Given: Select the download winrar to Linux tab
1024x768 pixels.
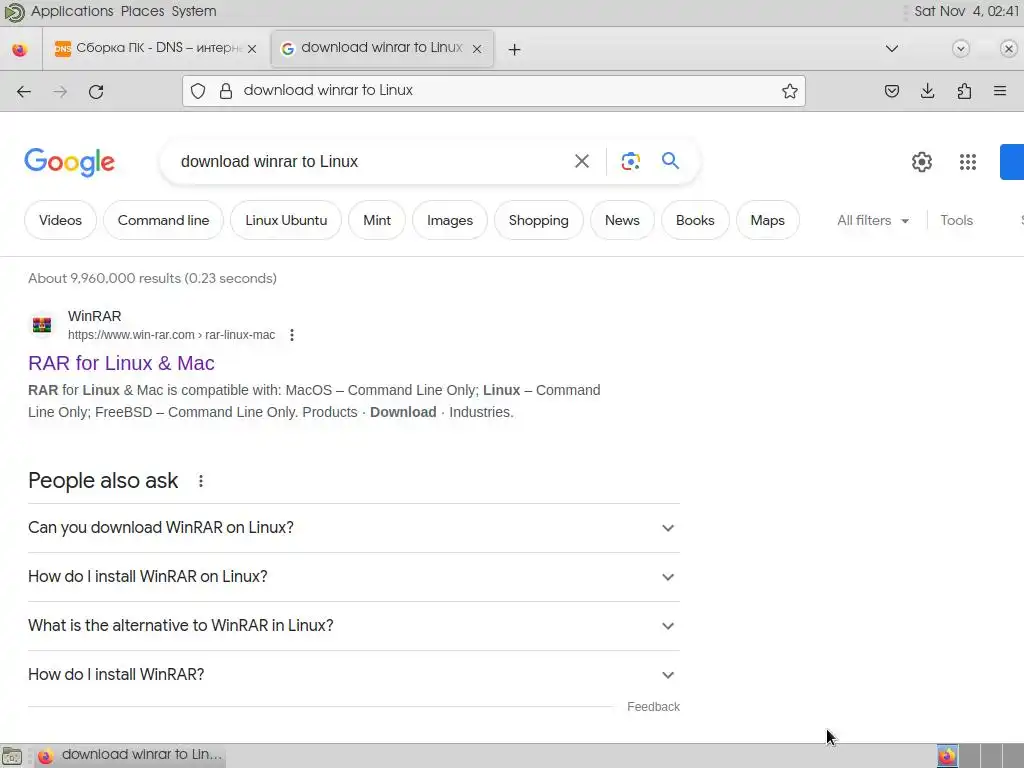Looking at the screenshot, I should click(382, 48).
